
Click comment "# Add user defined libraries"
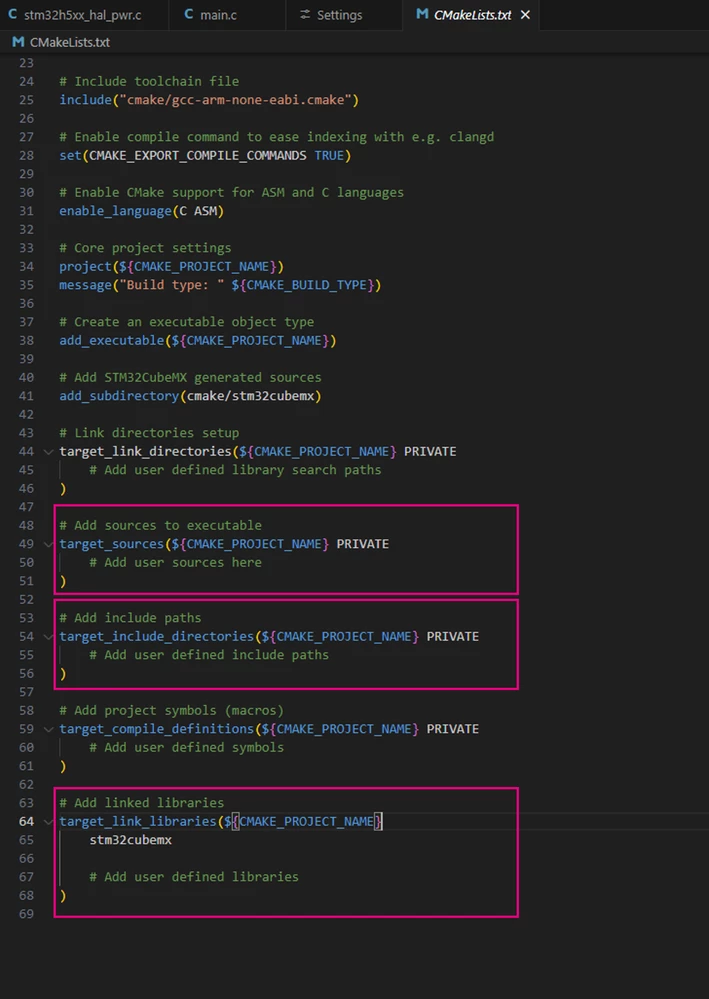pos(194,877)
